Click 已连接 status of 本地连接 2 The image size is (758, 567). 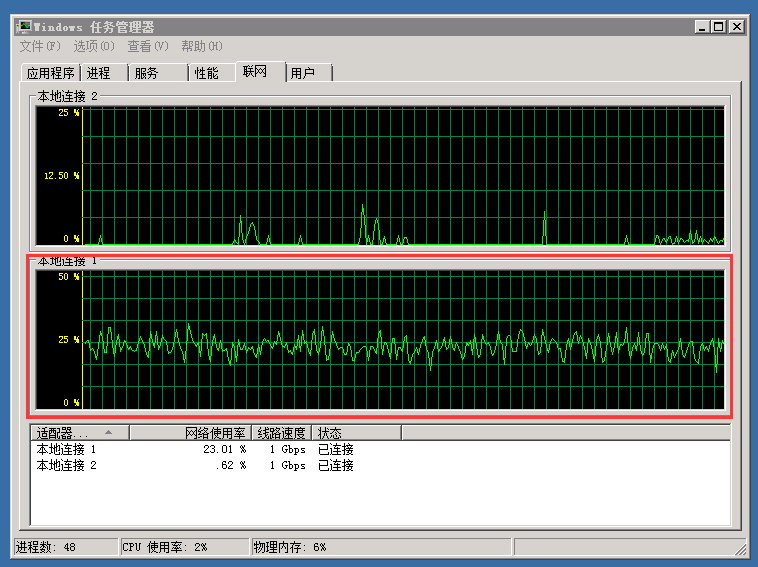(x=335, y=465)
